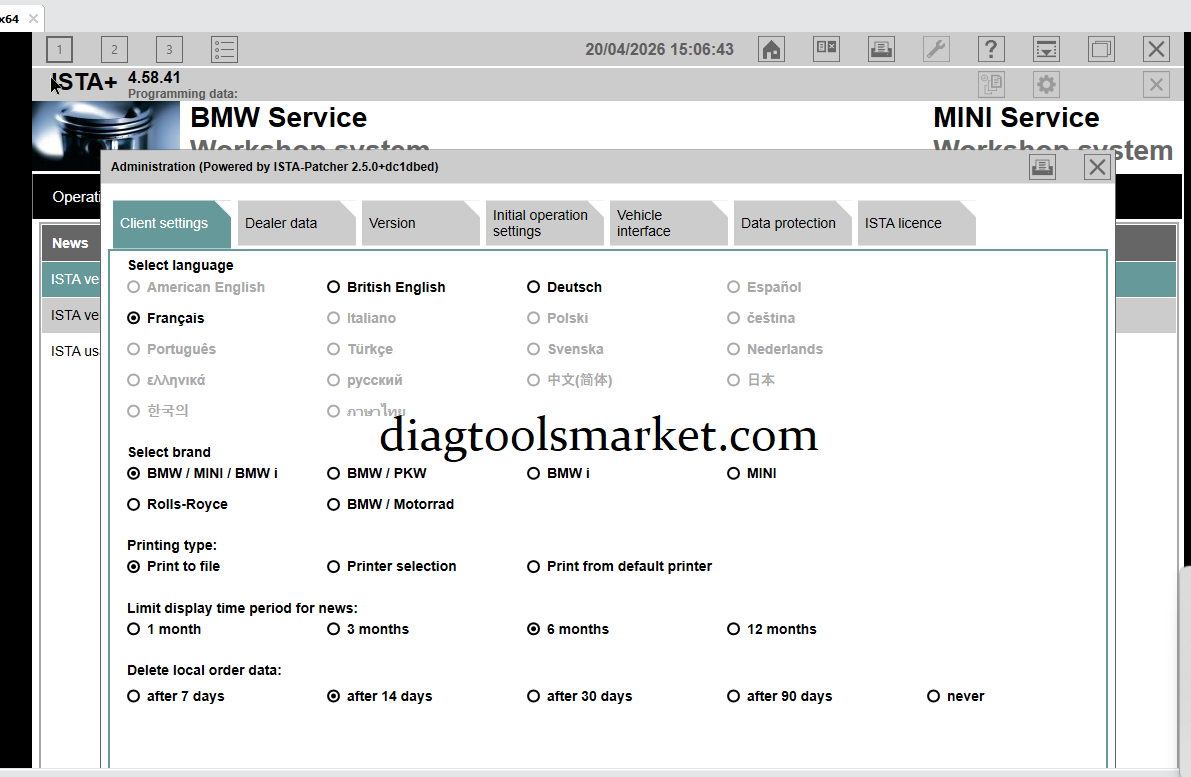
Task: Click the News header in the list
Action: [x=70, y=243]
